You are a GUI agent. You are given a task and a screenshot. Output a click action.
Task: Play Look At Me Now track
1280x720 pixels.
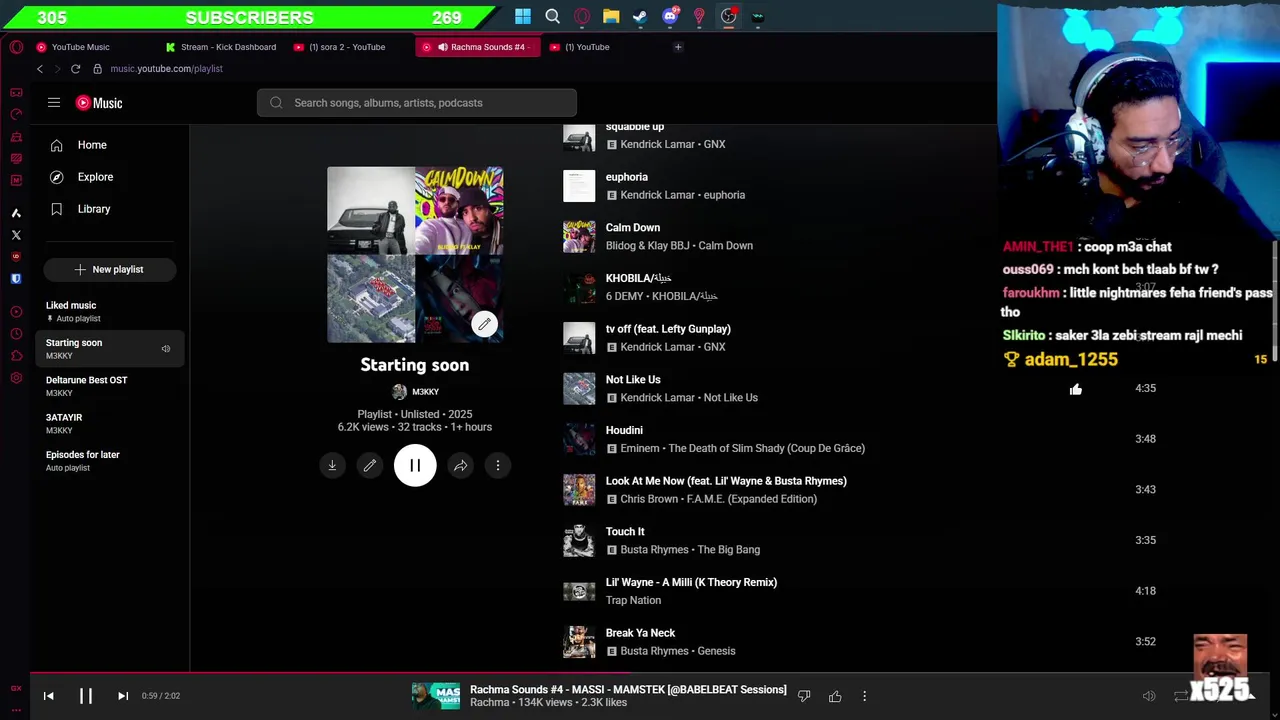point(726,481)
